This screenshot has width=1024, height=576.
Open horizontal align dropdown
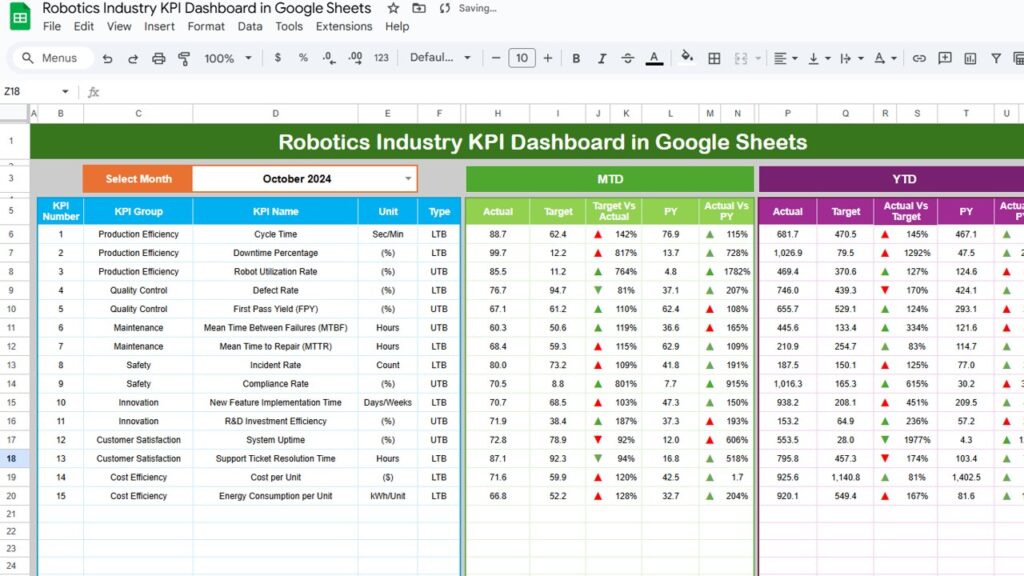pyautogui.click(x=785, y=58)
